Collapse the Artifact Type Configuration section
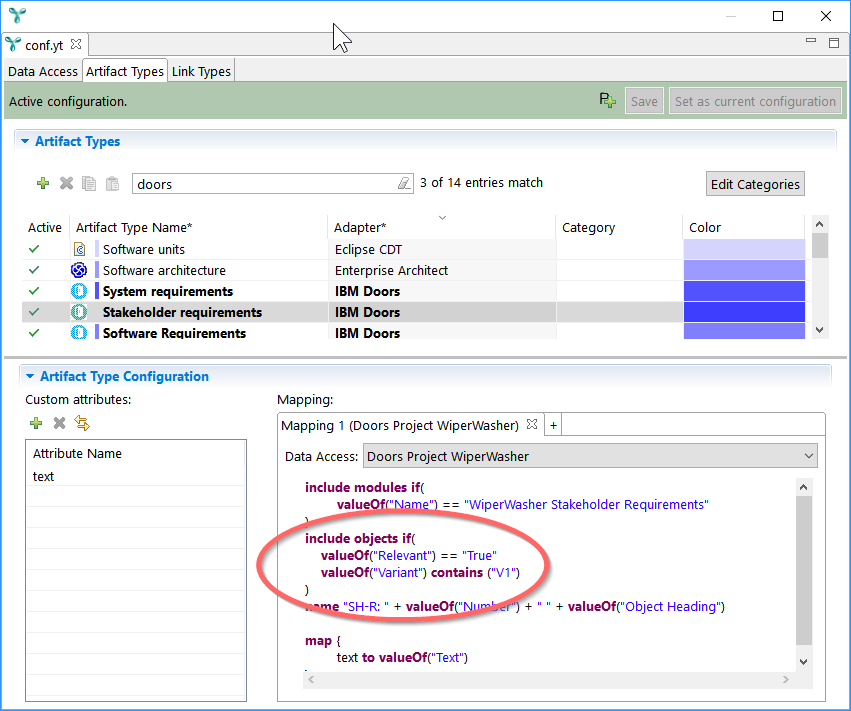 pyautogui.click(x=30, y=376)
